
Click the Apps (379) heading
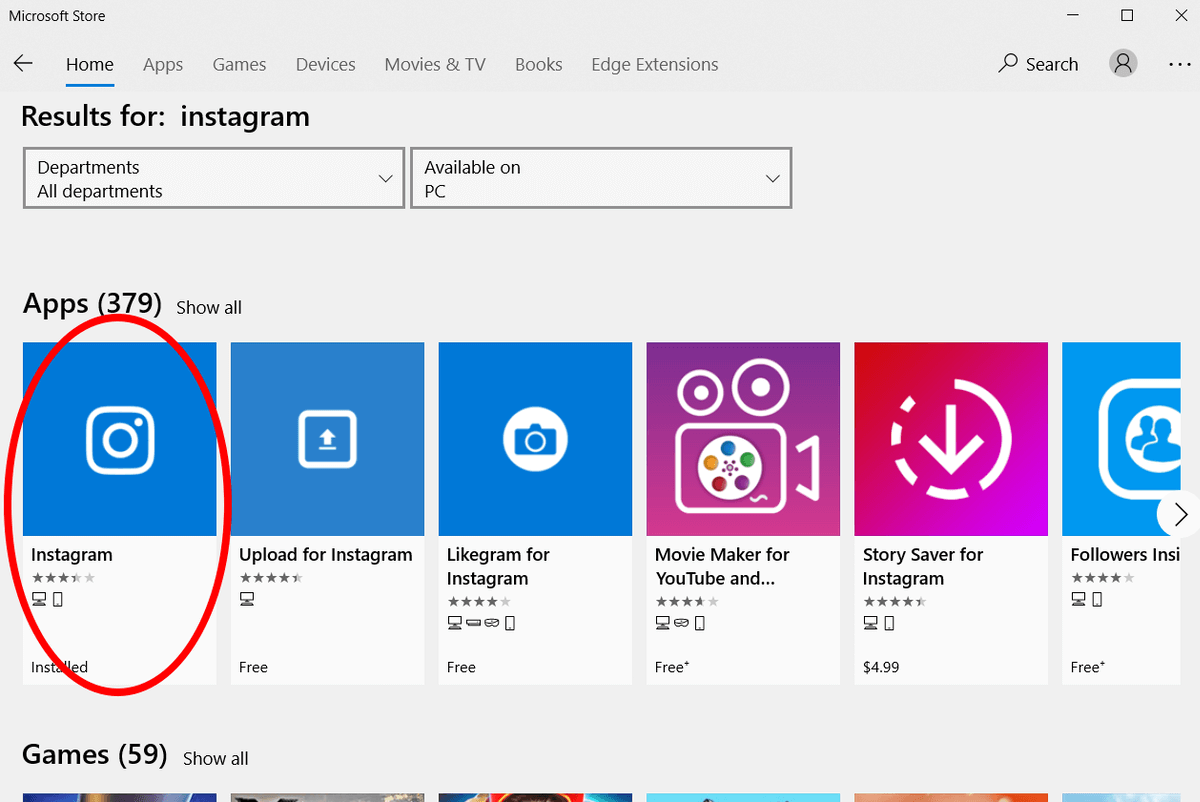[x=92, y=303]
